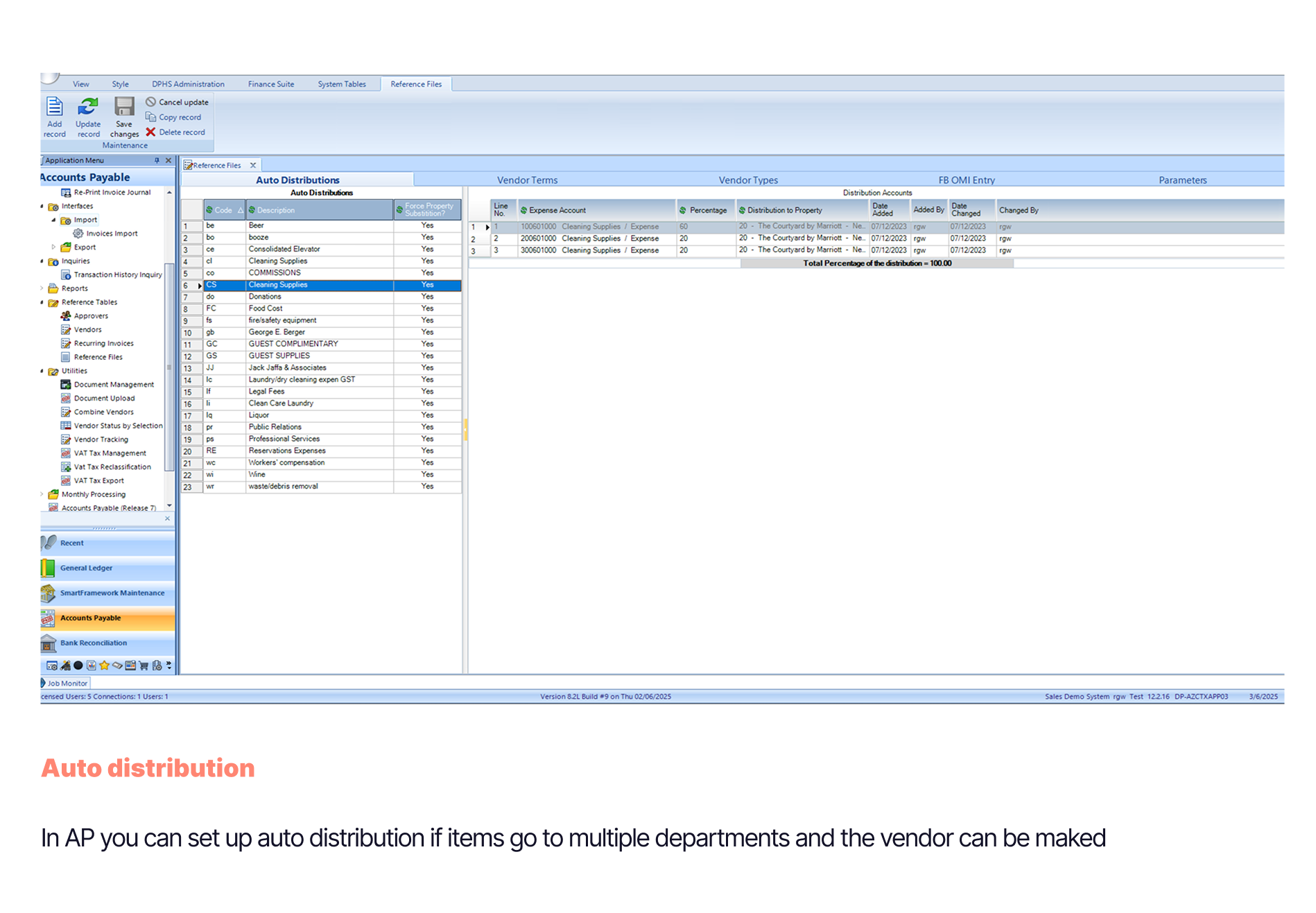This screenshot has width=1316, height=913.
Task: Open Invoices Import item
Action: (x=105, y=234)
